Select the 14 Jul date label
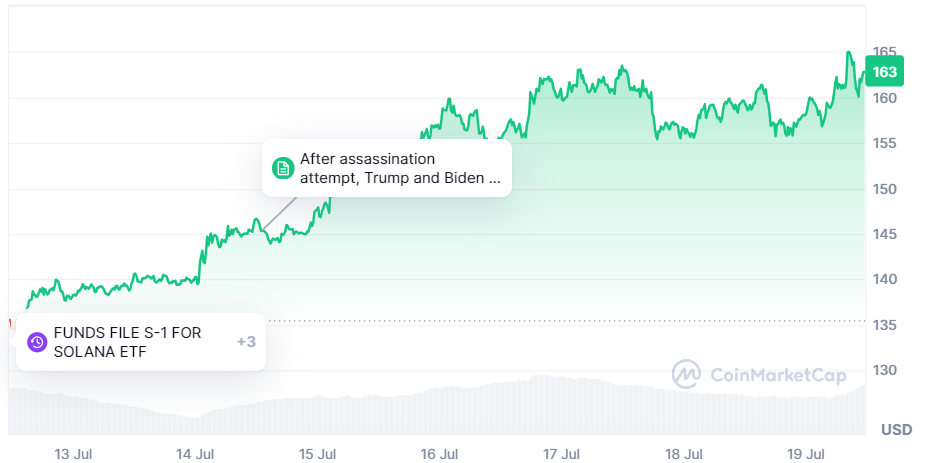 click(195, 454)
